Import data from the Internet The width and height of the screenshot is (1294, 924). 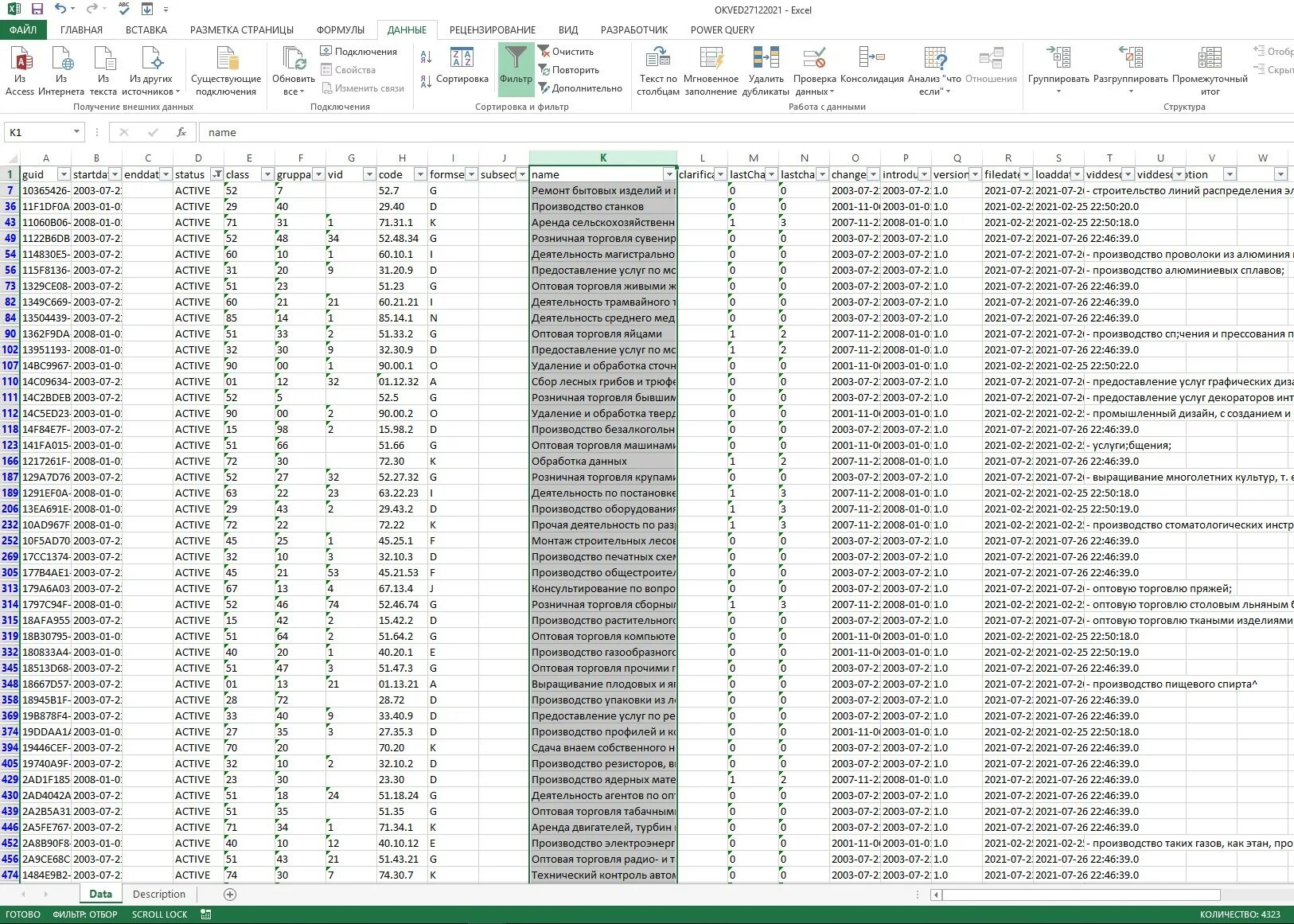(x=61, y=70)
